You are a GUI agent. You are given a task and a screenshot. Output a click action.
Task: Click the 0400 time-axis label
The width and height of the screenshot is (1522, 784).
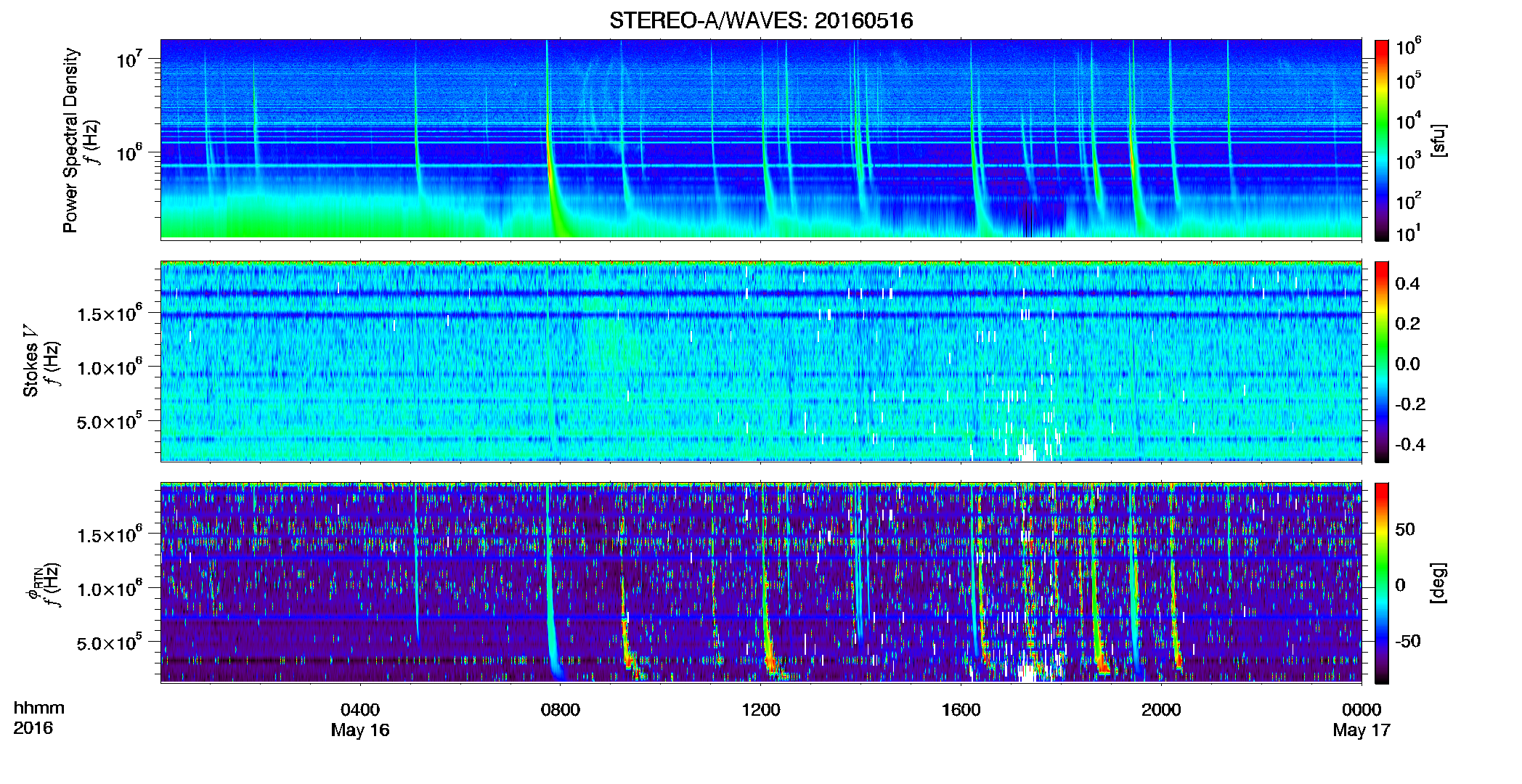coord(360,710)
